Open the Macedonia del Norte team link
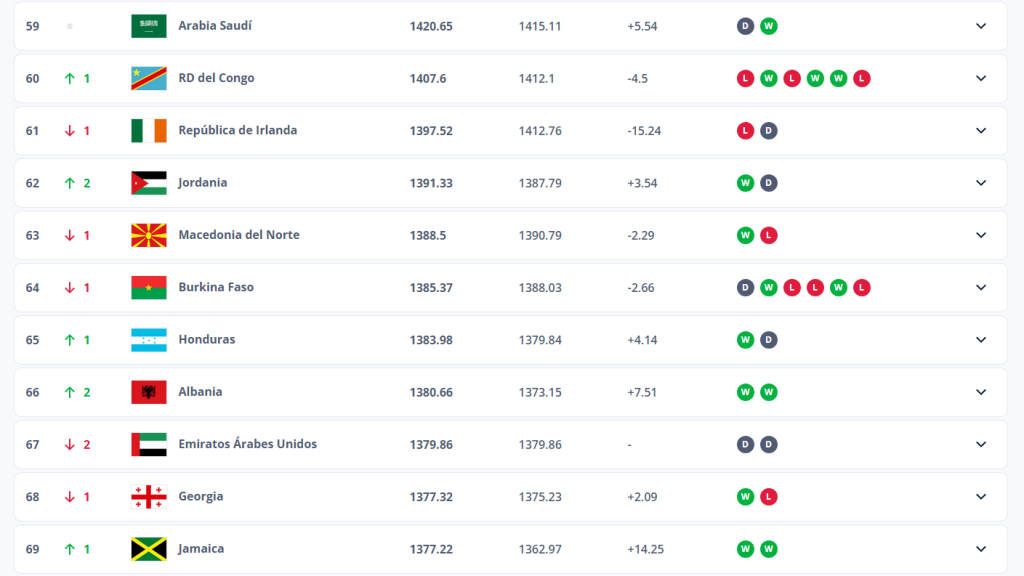 point(238,235)
